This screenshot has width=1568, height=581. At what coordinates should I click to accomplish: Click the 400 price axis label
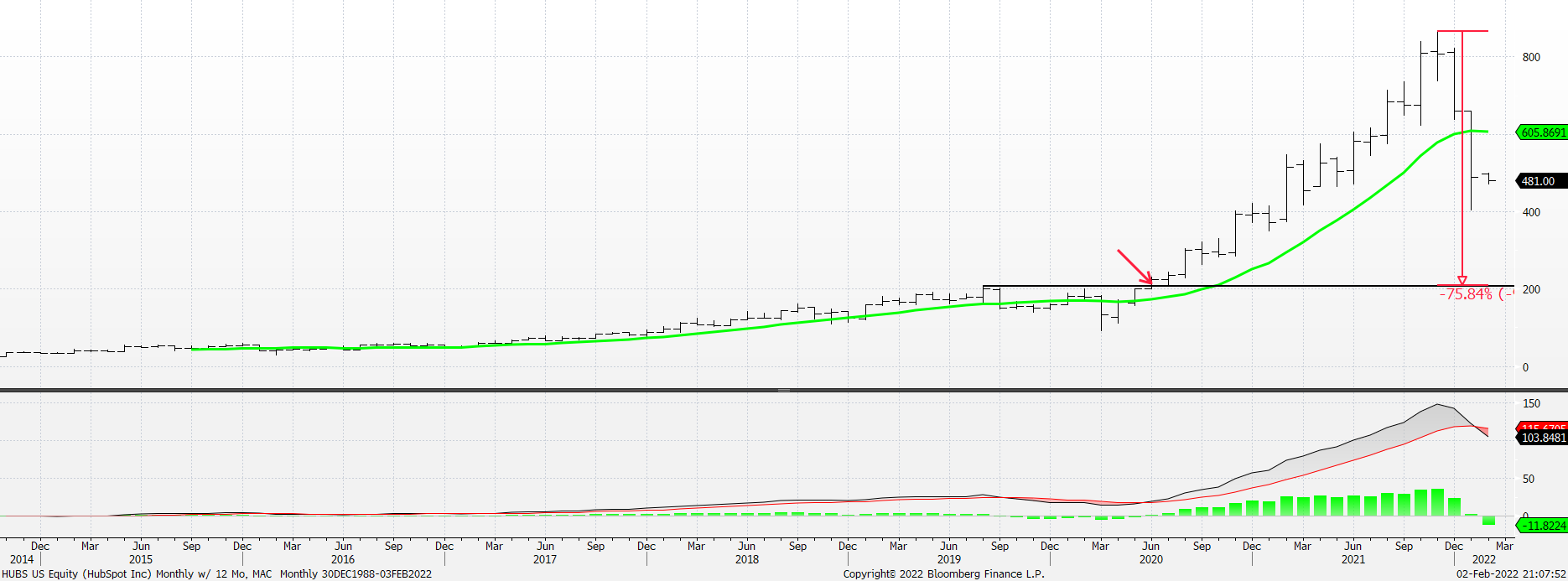(x=1531, y=212)
